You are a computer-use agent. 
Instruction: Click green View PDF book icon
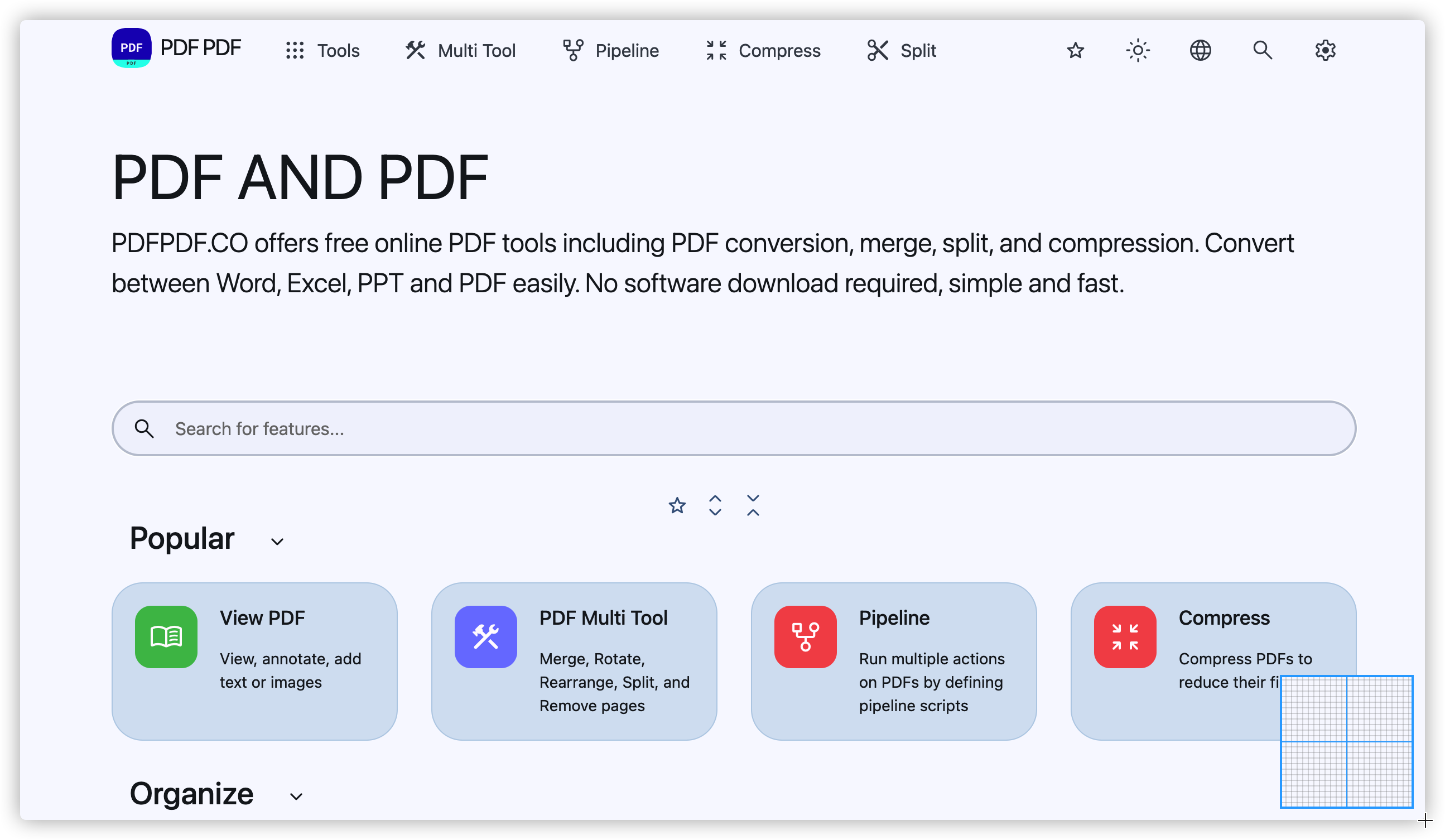pyautogui.click(x=166, y=636)
